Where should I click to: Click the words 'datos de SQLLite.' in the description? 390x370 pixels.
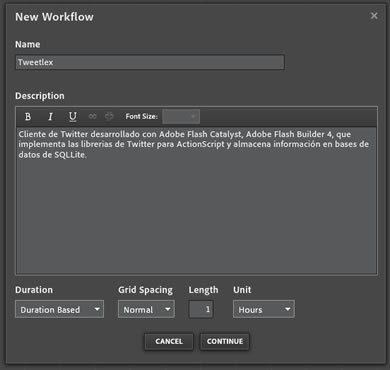52,155
